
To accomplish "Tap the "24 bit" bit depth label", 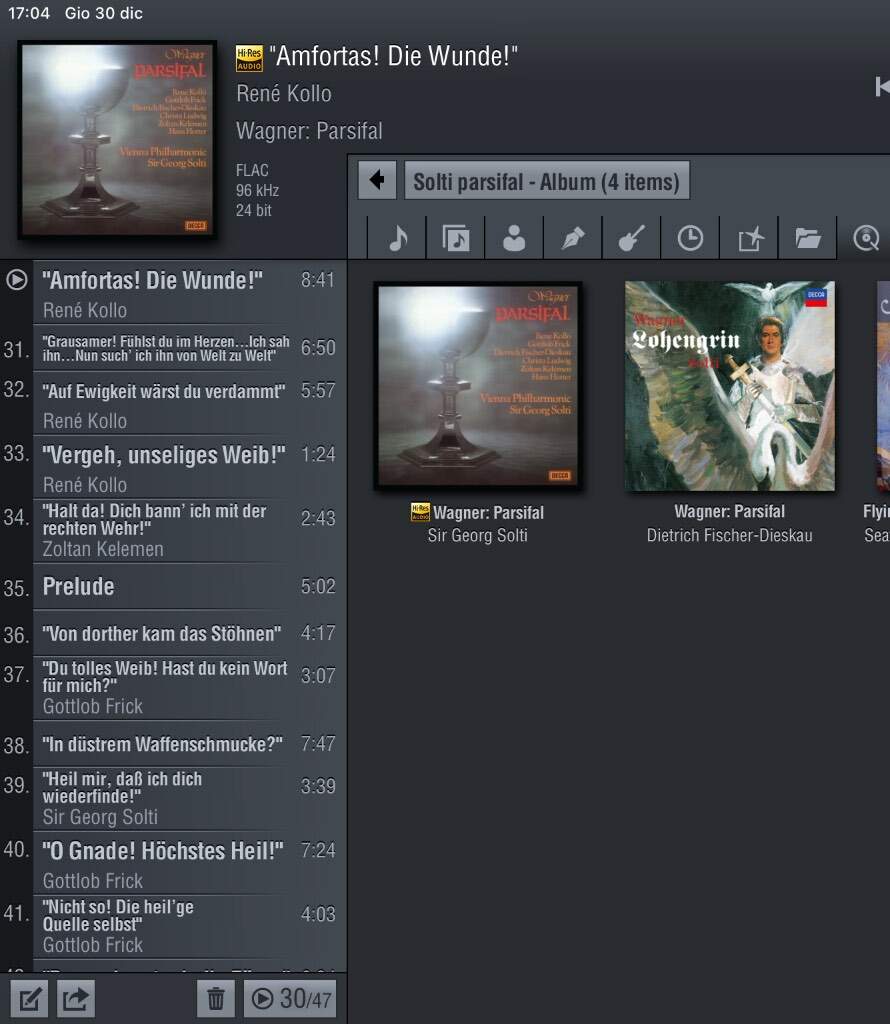I will click(x=253, y=210).
